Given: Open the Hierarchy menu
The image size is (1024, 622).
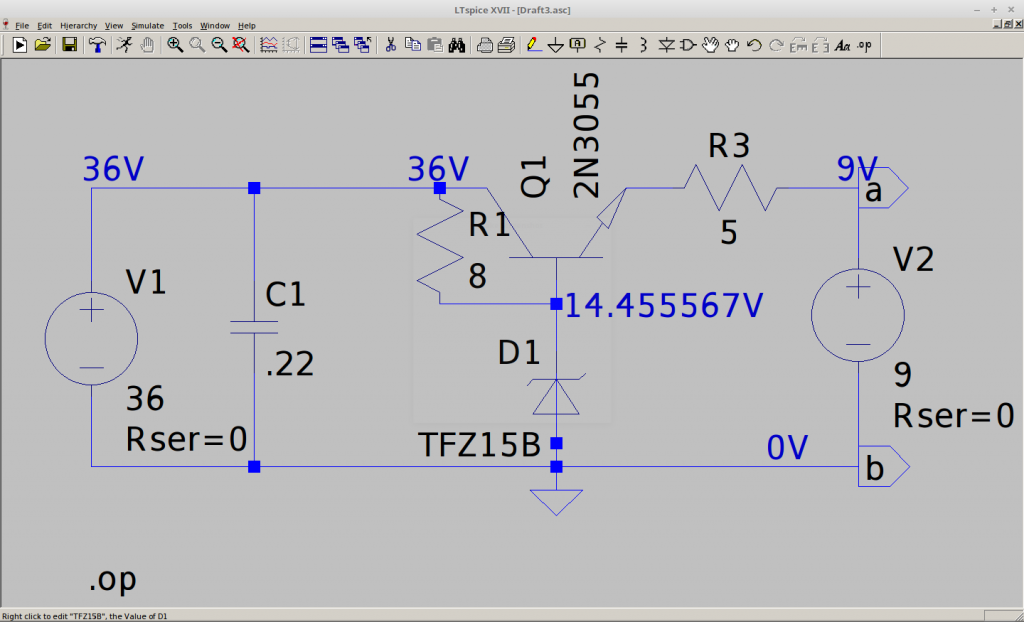Looking at the screenshot, I should pos(78,25).
